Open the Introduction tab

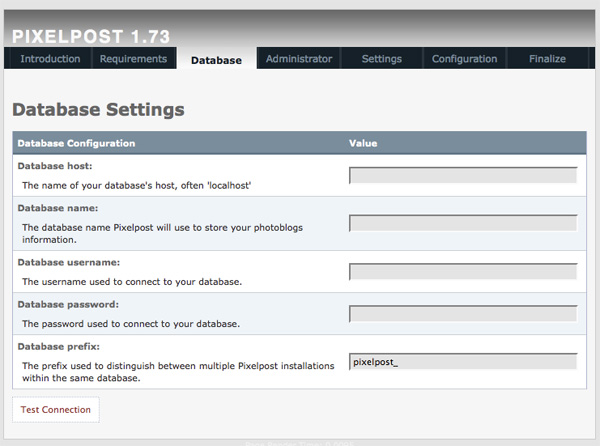50,59
